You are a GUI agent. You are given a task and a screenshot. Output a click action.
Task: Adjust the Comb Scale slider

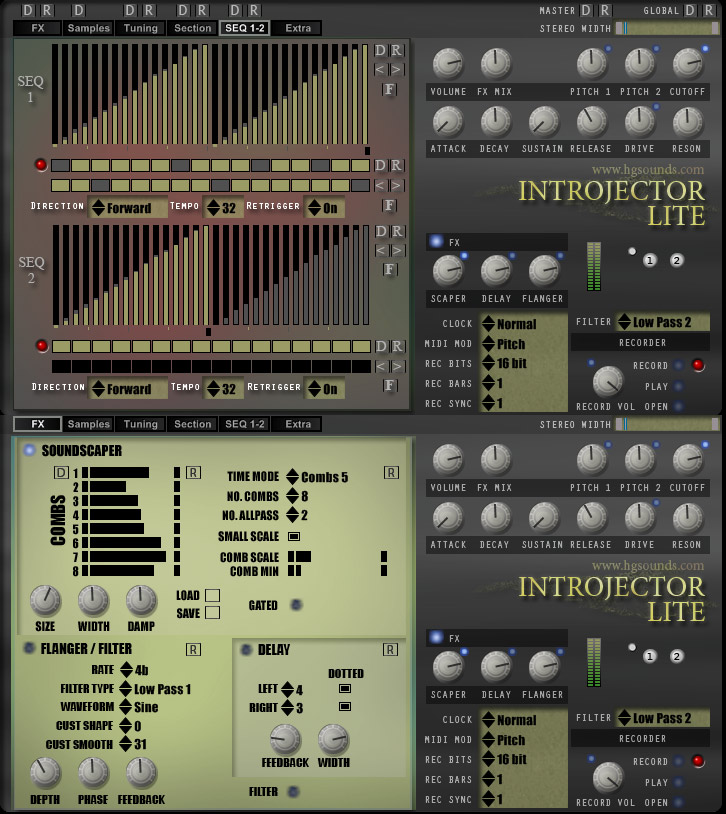point(338,557)
